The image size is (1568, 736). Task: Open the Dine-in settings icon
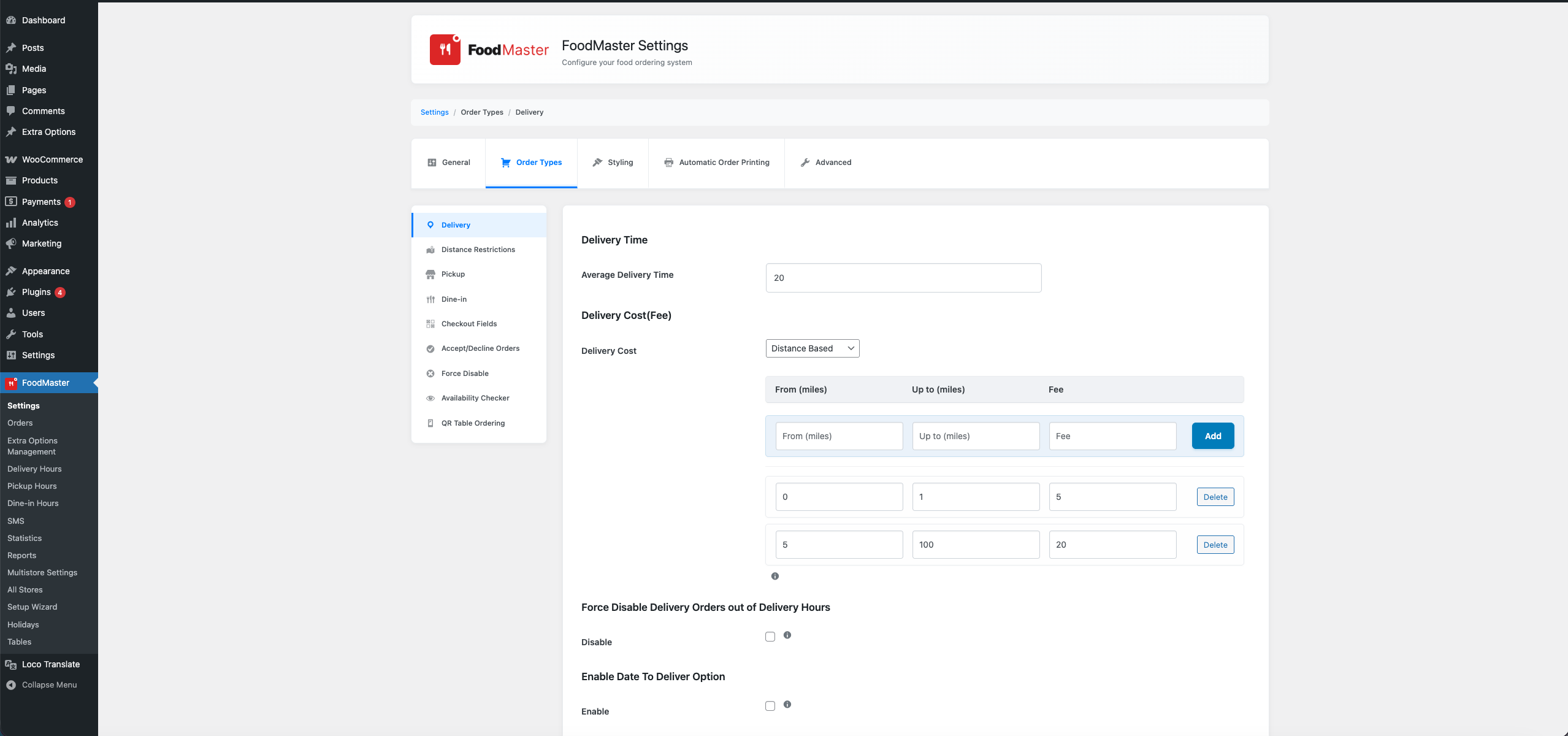click(x=431, y=299)
